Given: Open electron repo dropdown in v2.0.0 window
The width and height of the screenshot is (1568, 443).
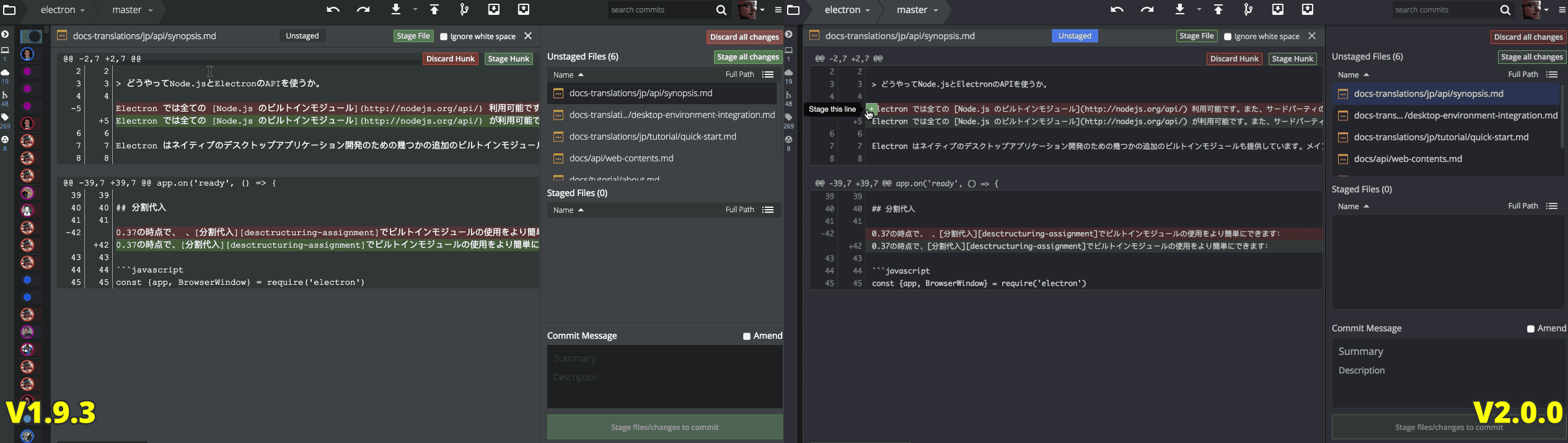Looking at the screenshot, I should (847, 10).
